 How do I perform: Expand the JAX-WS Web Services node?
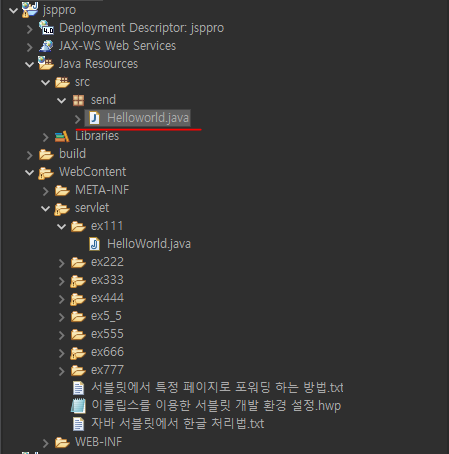(30, 47)
